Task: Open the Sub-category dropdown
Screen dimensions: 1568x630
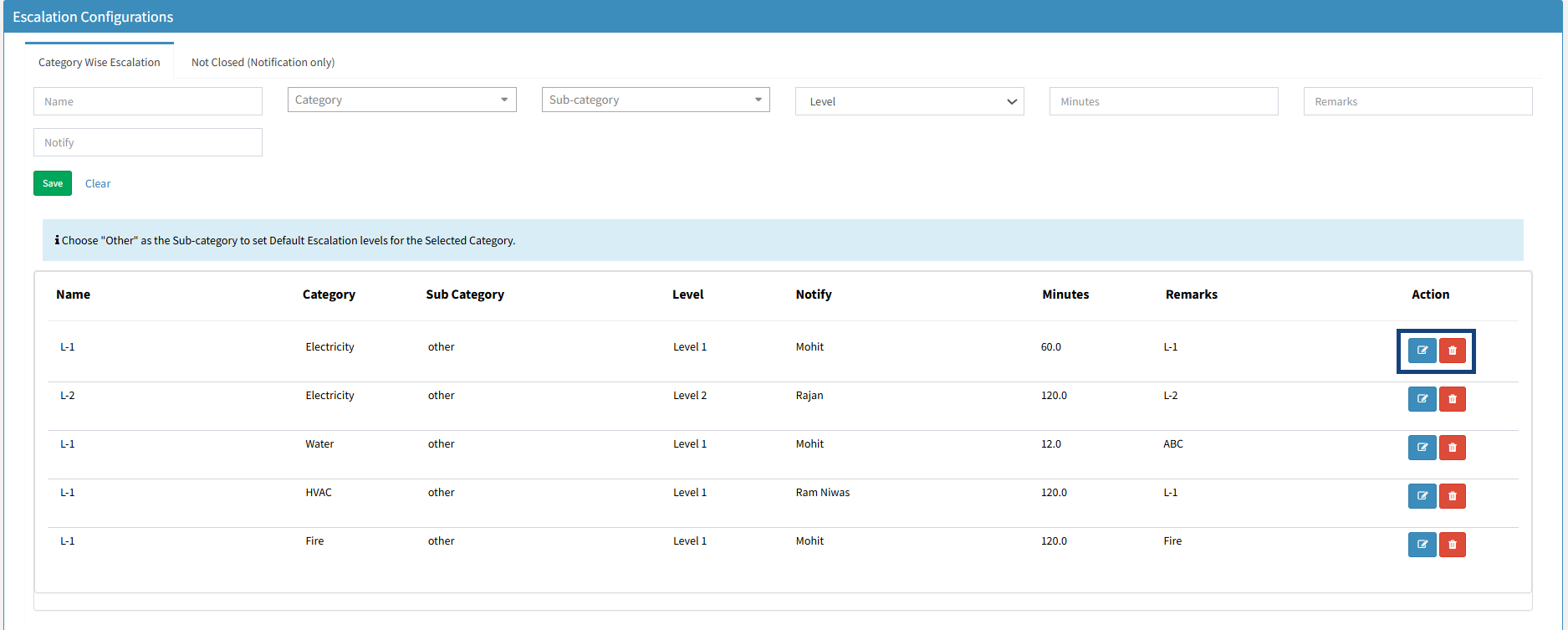Action: click(656, 100)
